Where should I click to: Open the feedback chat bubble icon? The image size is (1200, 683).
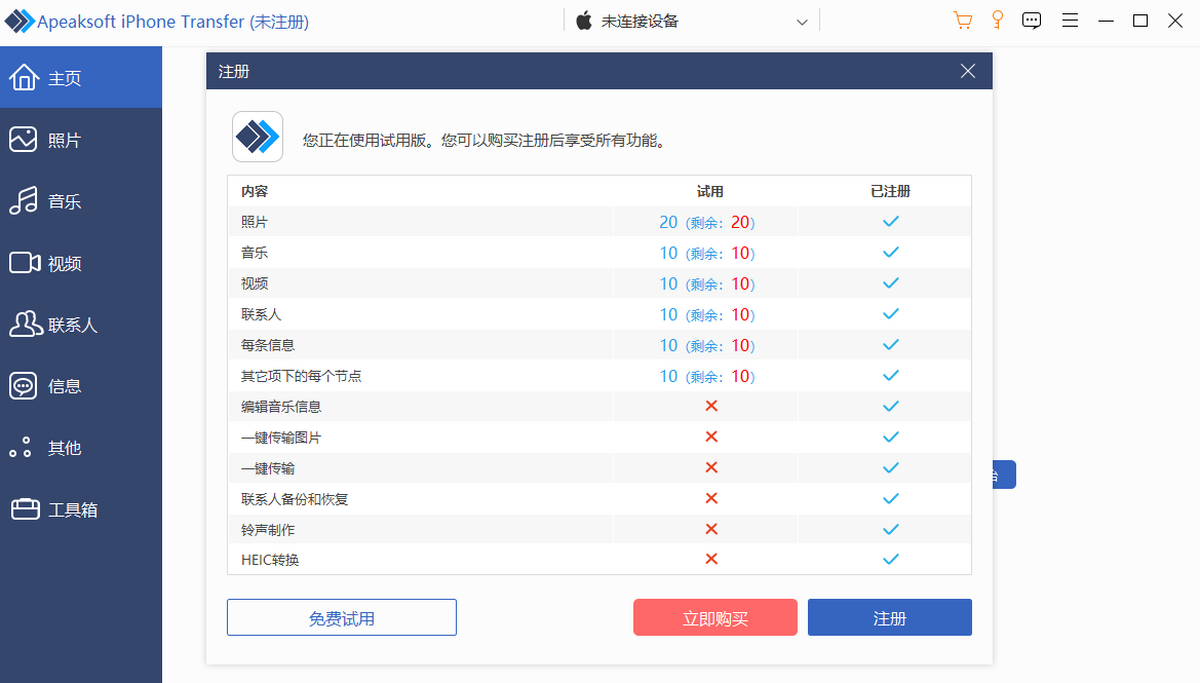1032,21
